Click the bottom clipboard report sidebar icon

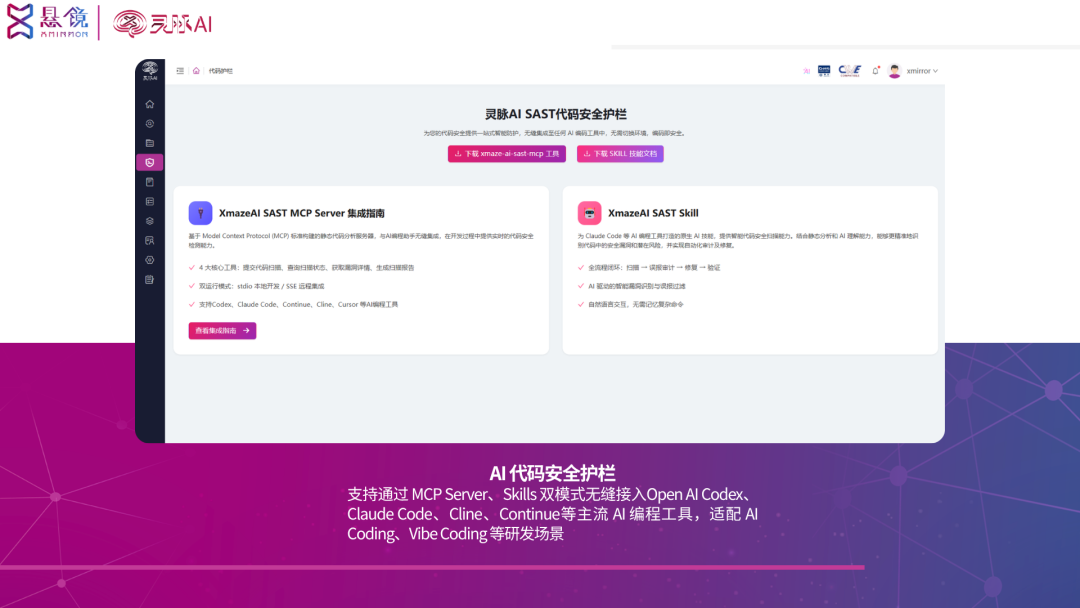(x=149, y=280)
